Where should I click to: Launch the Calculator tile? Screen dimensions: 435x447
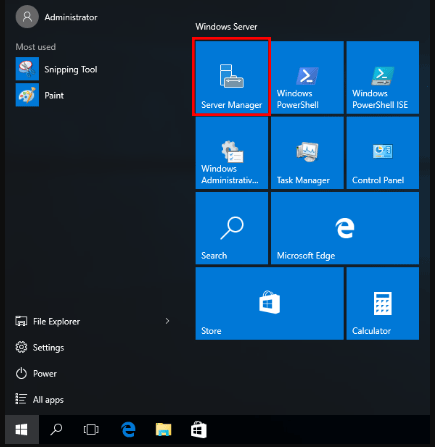[383, 304]
